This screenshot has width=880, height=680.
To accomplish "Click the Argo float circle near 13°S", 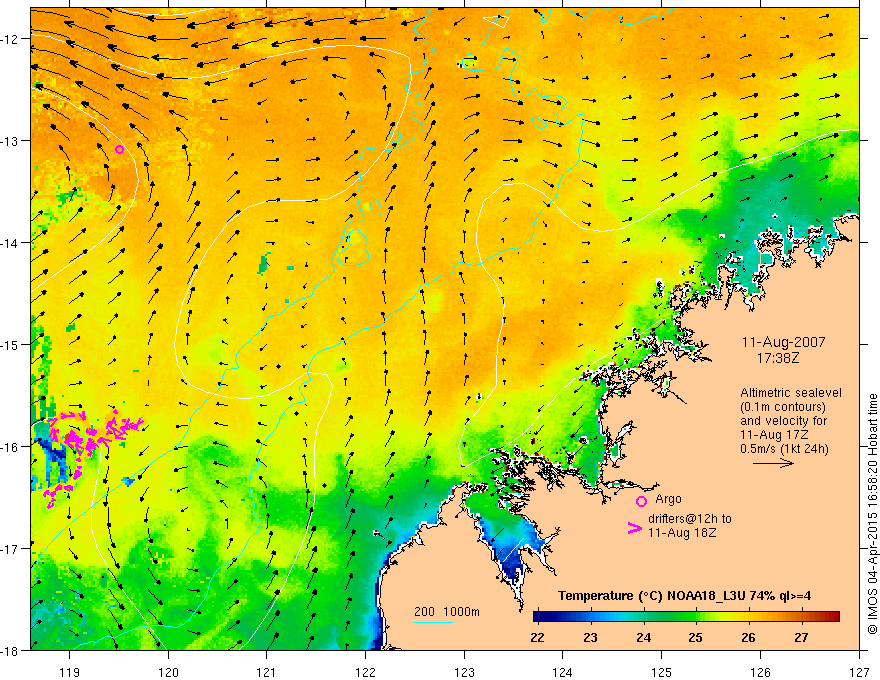I will 120,149.
